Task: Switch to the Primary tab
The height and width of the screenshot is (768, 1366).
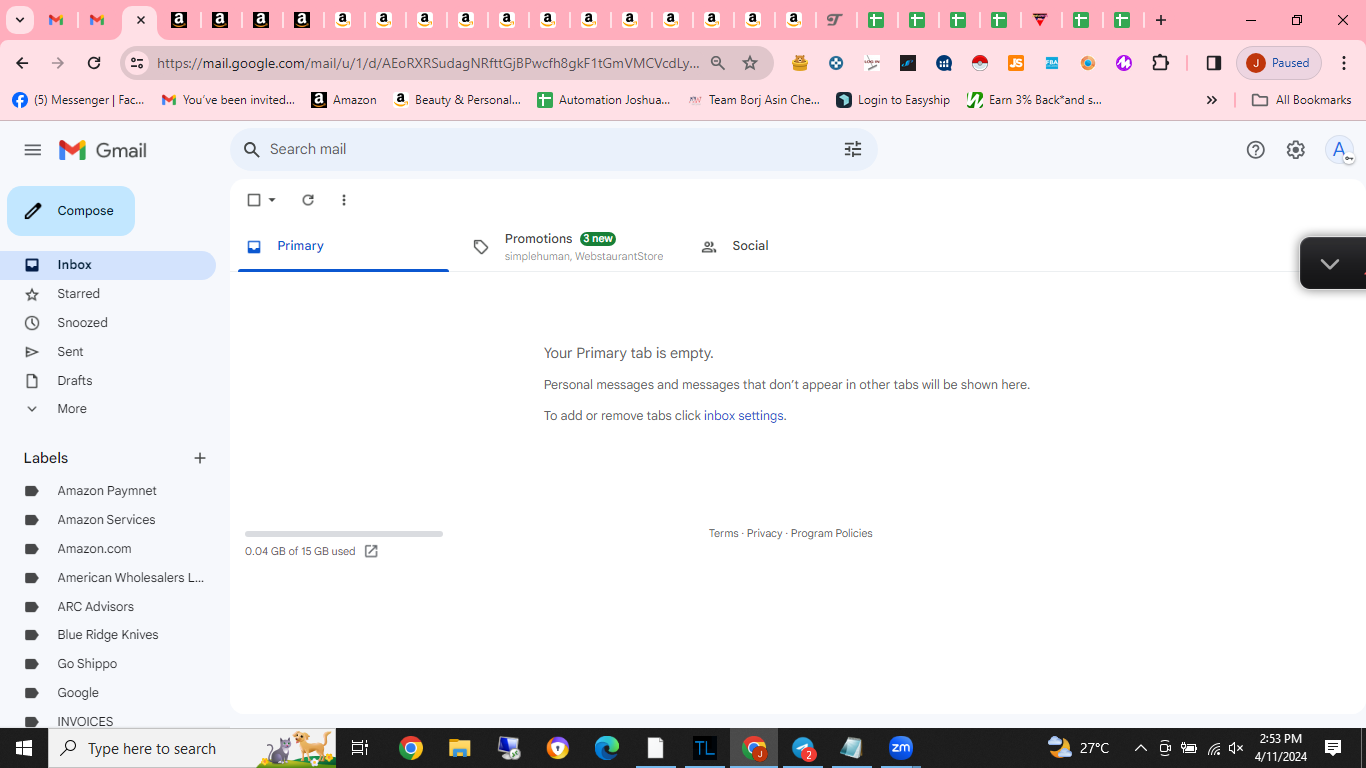Action: coord(343,246)
